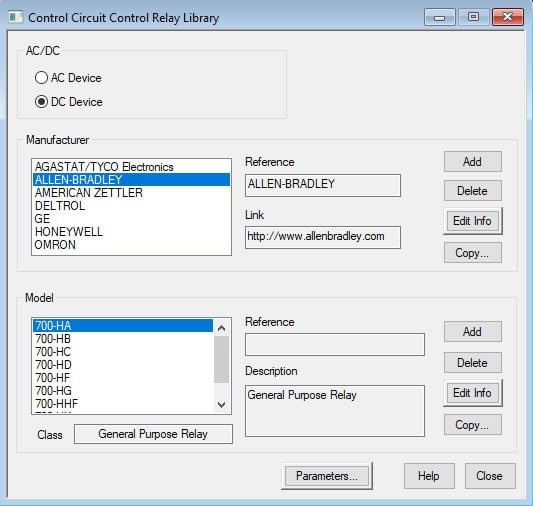533x506 pixels.
Task: Click the Class General Purpose Relay field
Action: point(153,434)
